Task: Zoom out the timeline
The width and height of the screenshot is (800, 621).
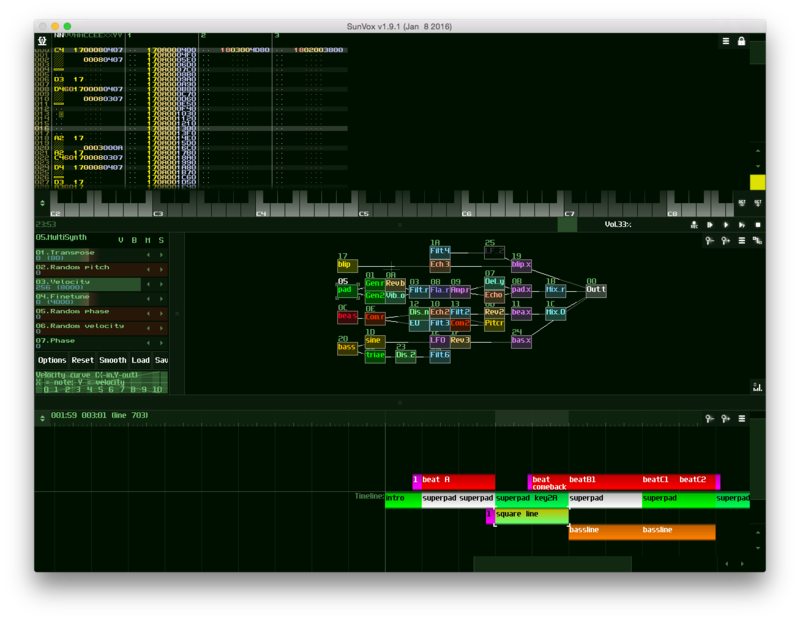Action: click(x=710, y=418)
